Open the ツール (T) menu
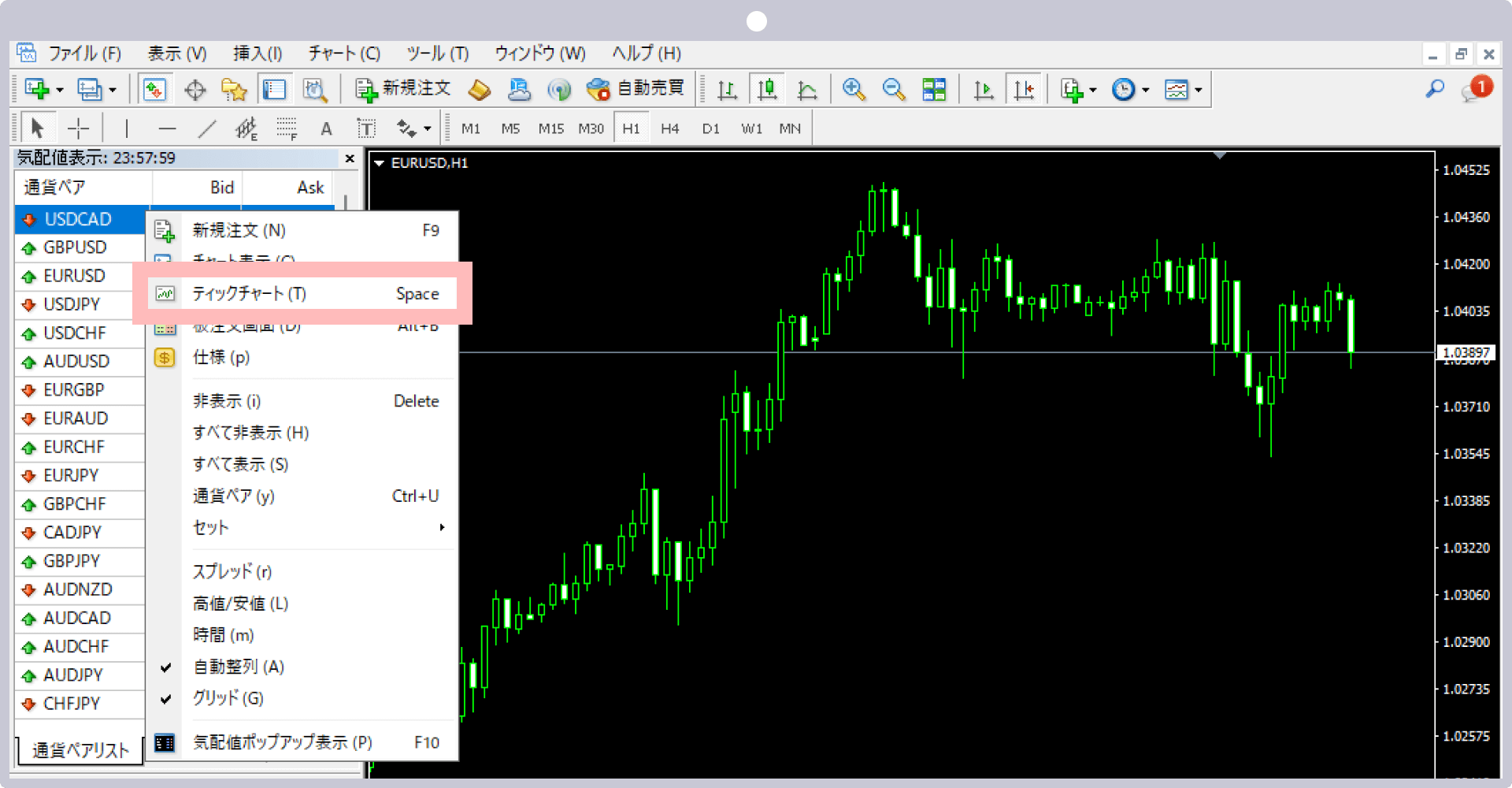The width and height of the screenshot is (1512, 788). pyautogui.click(x=438, y=54)
